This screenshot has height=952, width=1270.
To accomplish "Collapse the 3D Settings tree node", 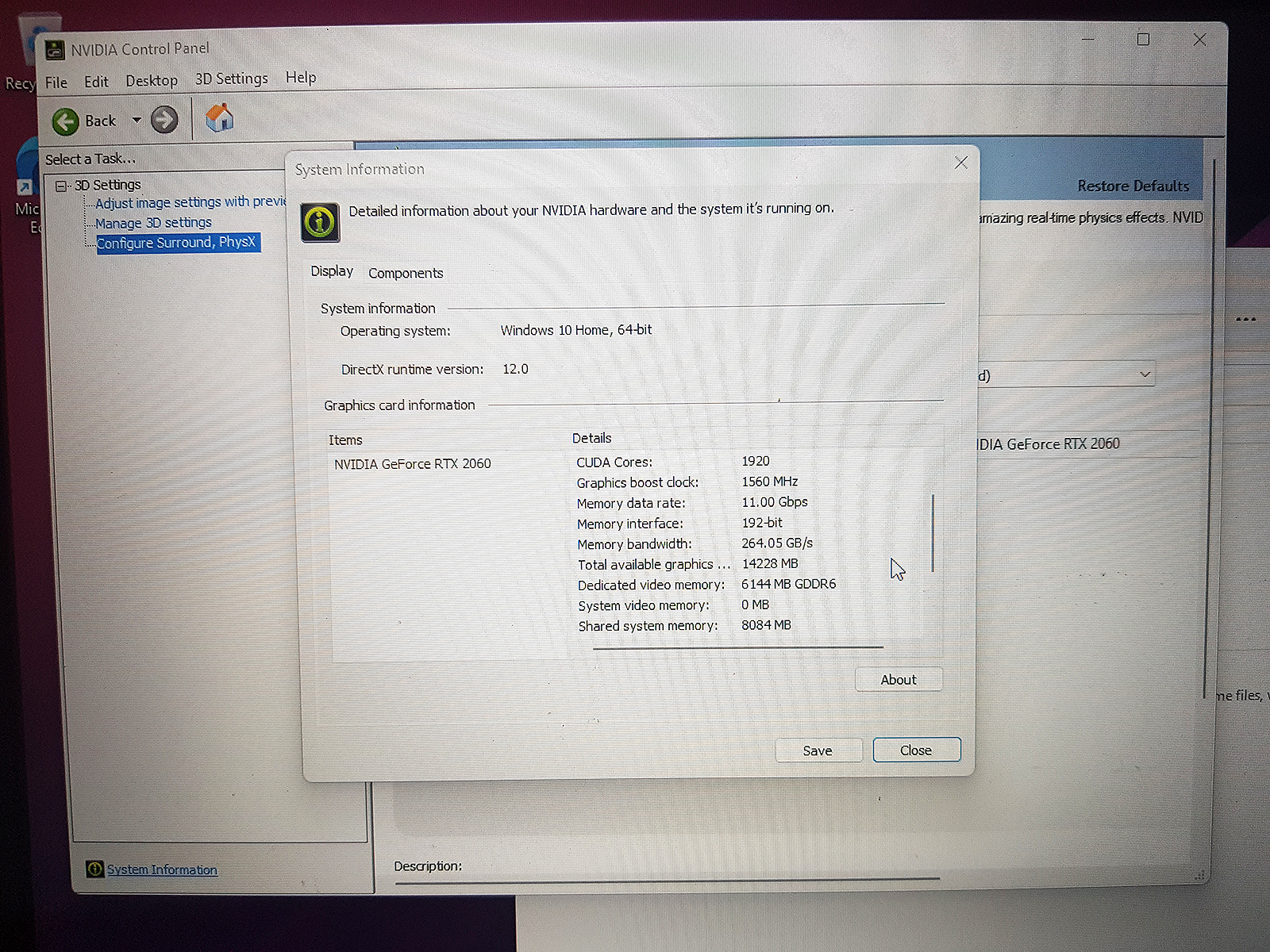I will pyautogui.click(x=61, y=186).
